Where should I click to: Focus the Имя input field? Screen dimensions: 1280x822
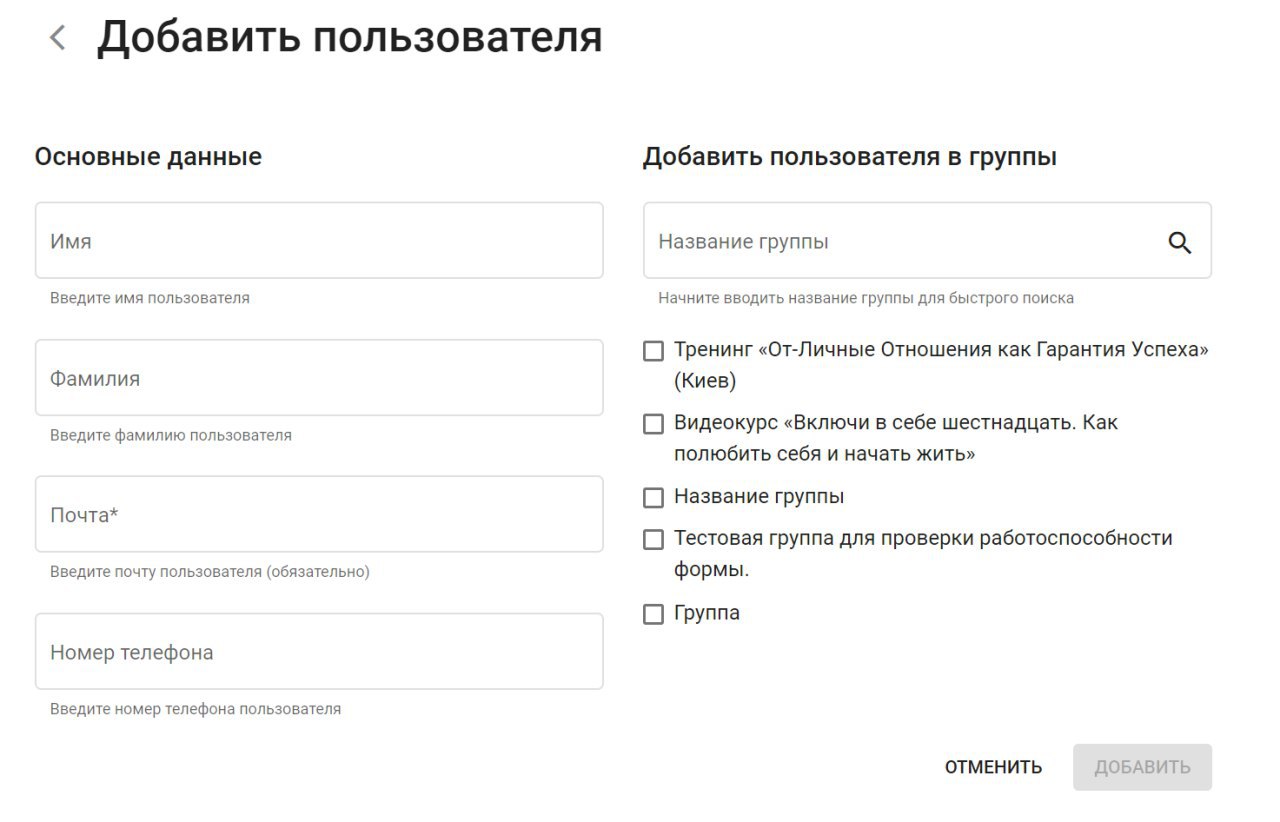319,241
